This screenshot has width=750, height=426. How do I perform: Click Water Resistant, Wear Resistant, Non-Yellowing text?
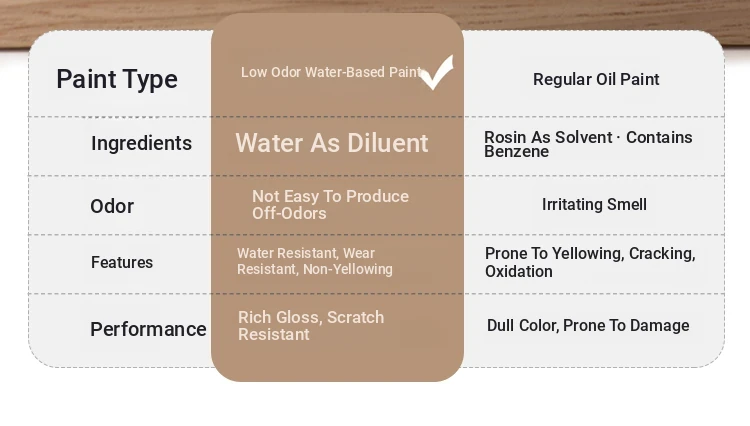(x=315, y=261)
